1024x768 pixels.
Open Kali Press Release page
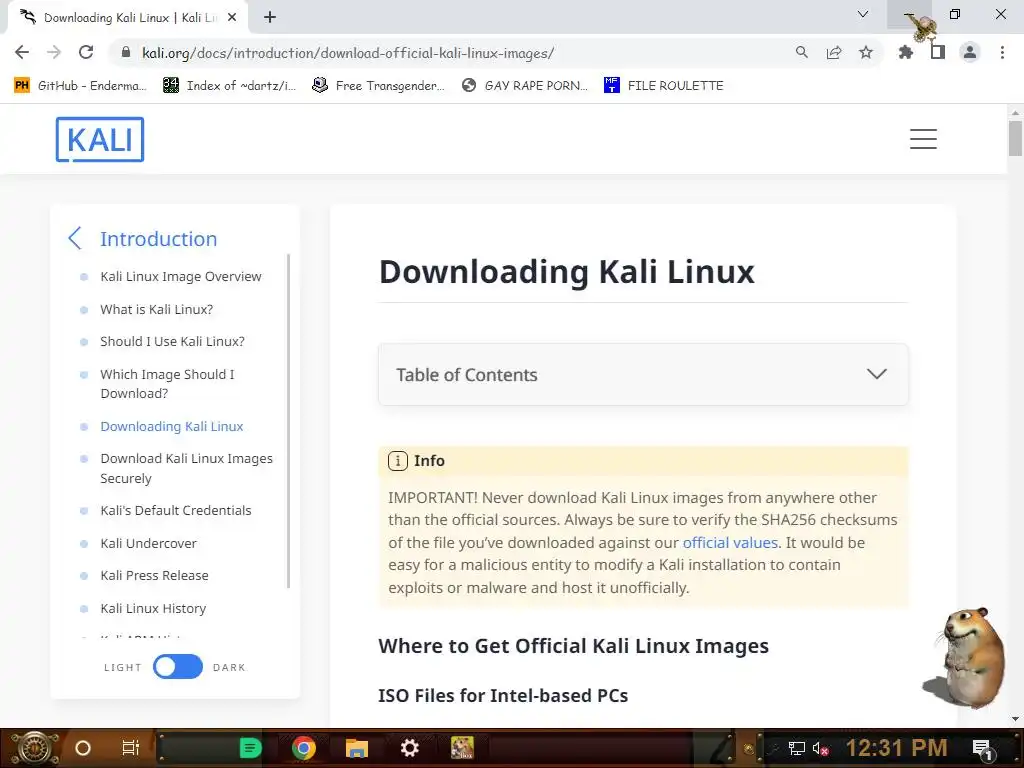[155, 575]
